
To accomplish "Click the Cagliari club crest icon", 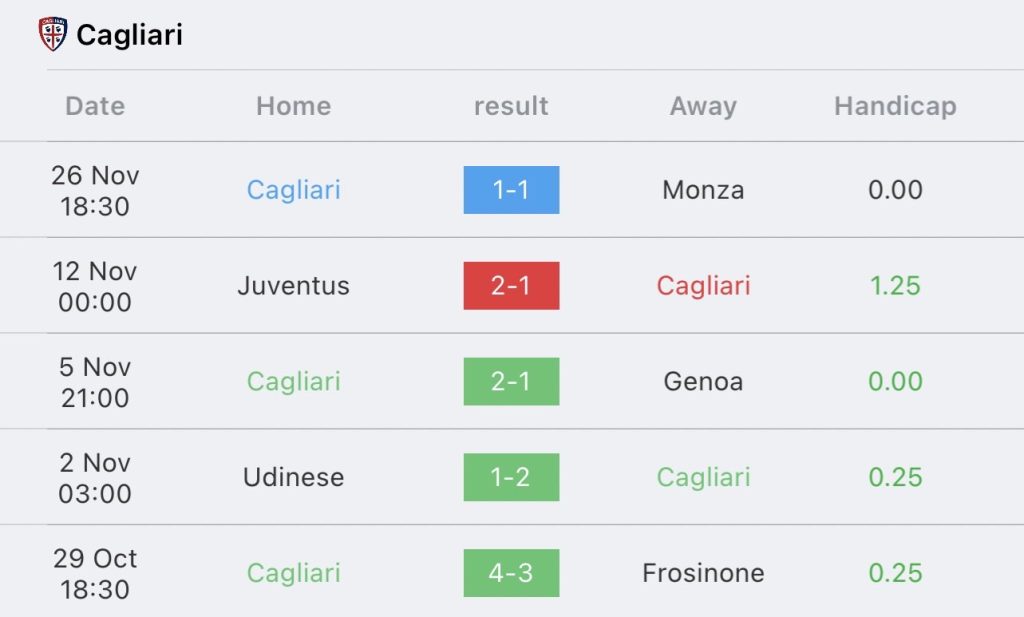I will pos(53,34).
